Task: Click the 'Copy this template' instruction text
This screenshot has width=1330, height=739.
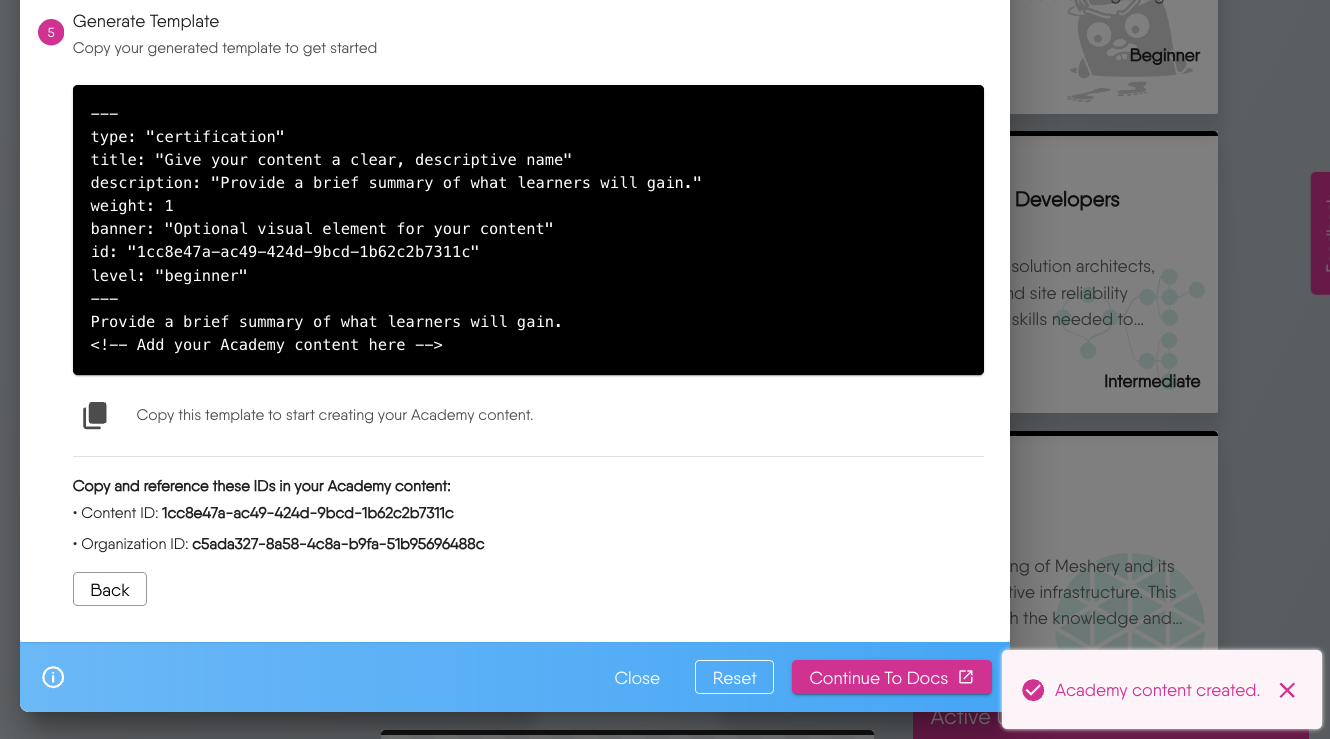Action: tap(335, 415)
